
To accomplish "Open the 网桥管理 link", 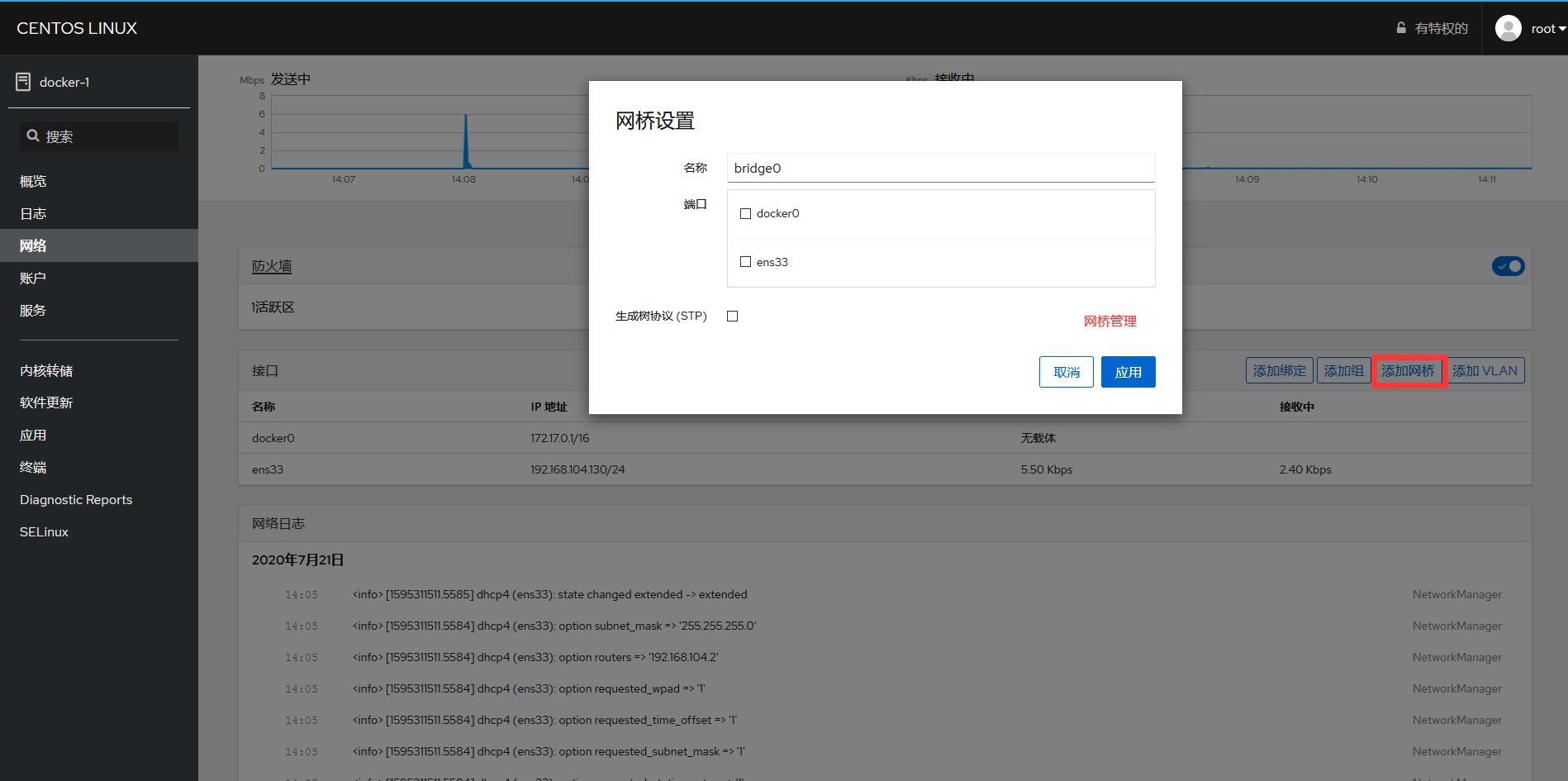I will 1109,321.
